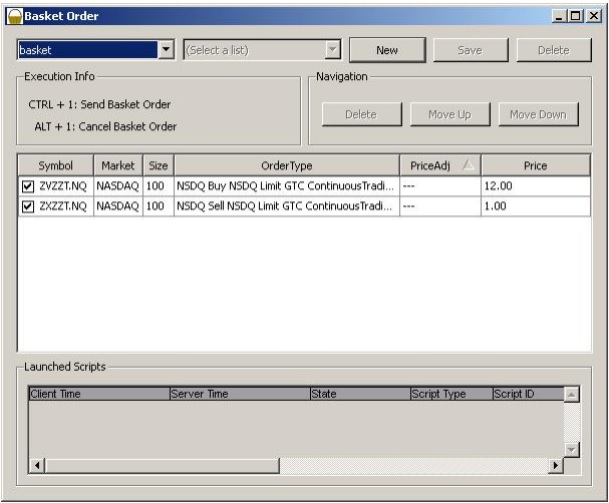Toggle checkbox for the ZVZZT.NQ Sell order
Image resolution: width=609 pixels, height=503 pixels.
point(27,206)
